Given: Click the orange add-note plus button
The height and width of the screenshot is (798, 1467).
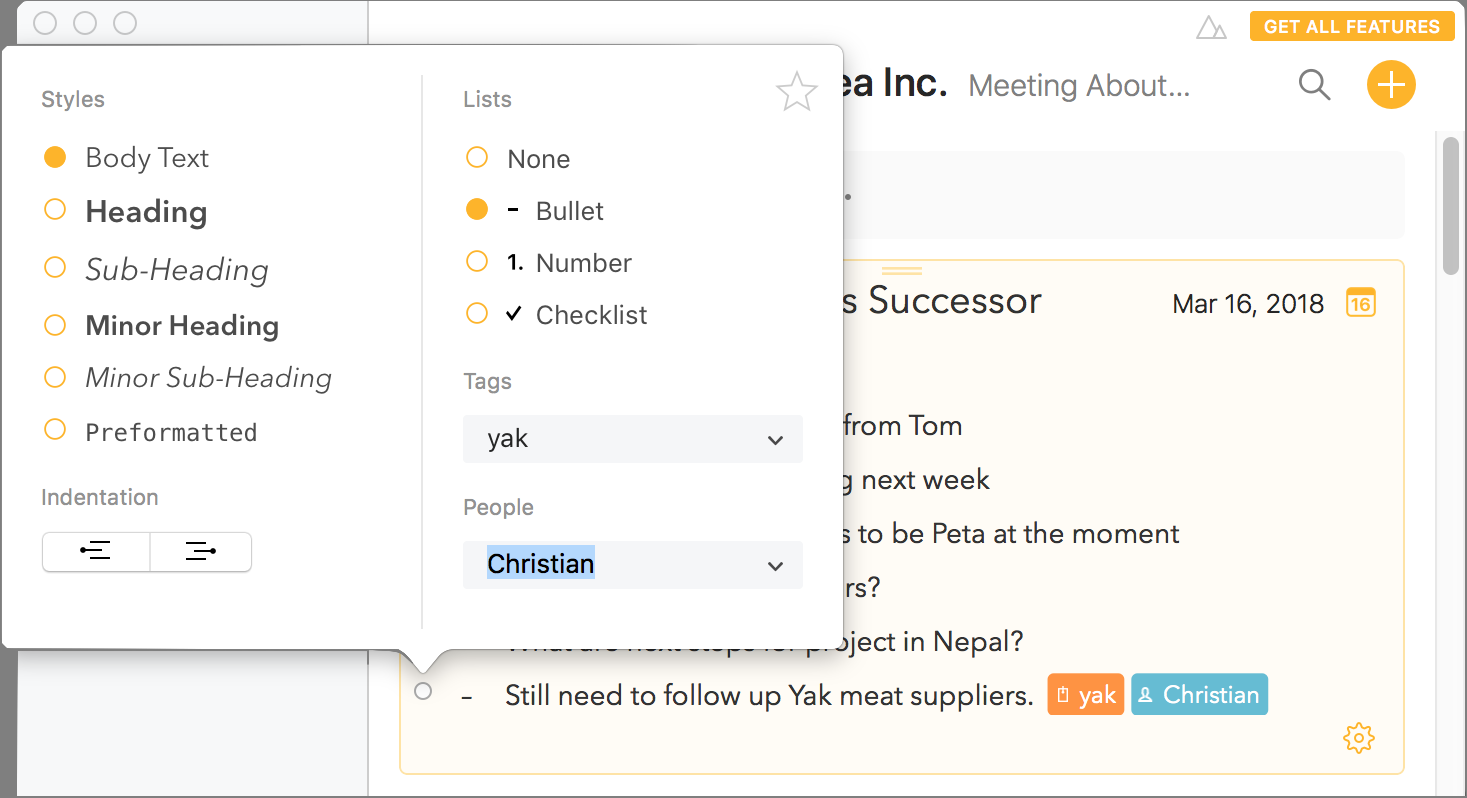Looking at the screenshot, I should tap(1391, 85).
